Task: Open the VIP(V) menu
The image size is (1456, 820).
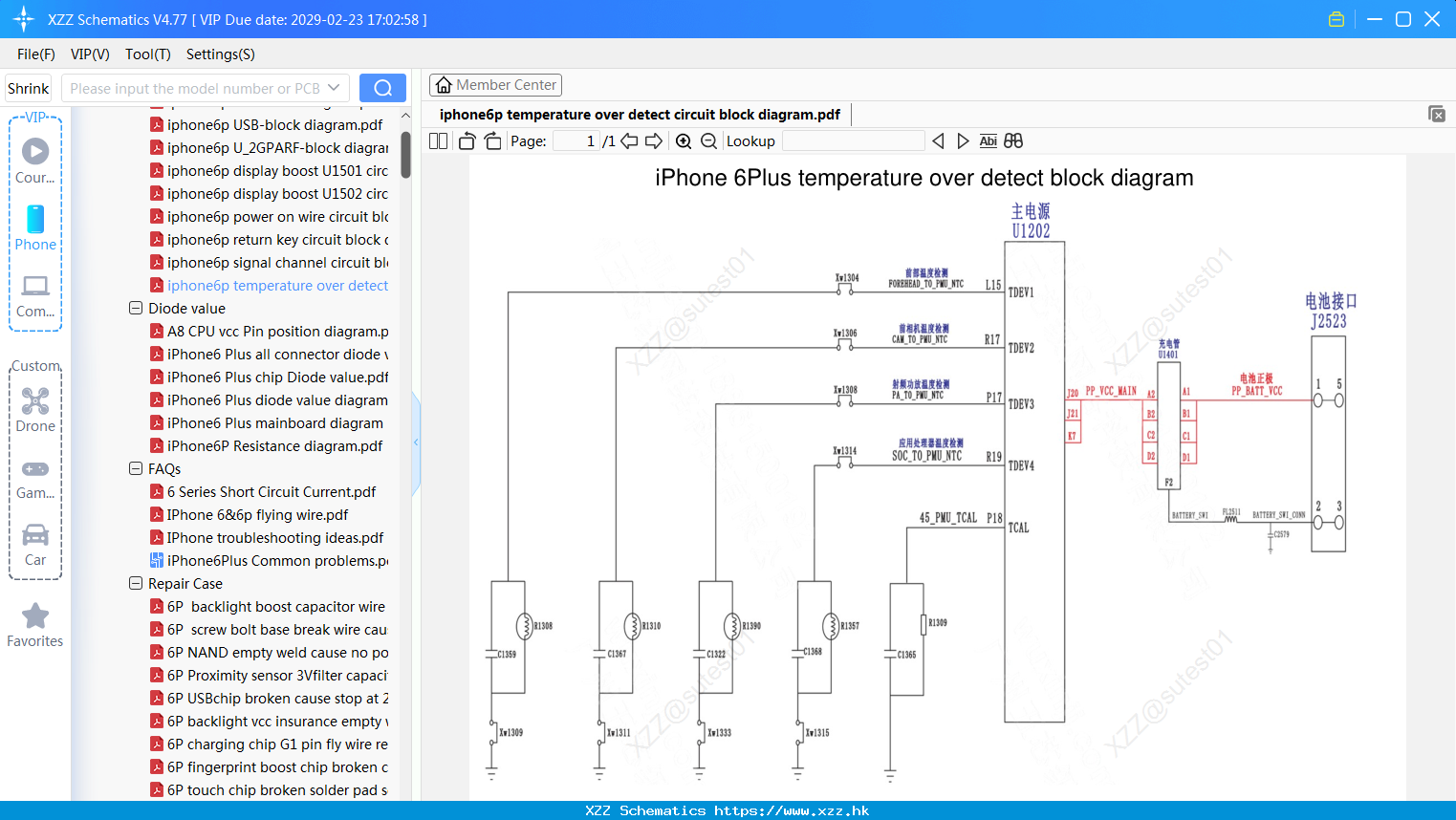Action: [90, 54]
